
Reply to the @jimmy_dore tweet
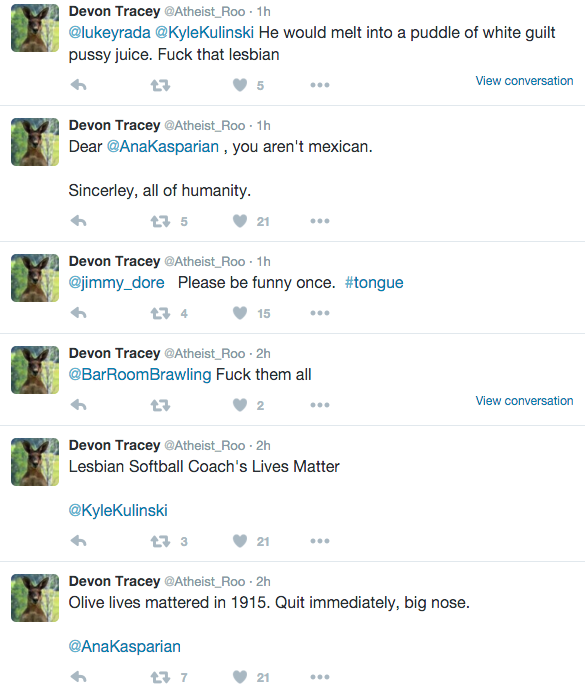tap(78, 313)
